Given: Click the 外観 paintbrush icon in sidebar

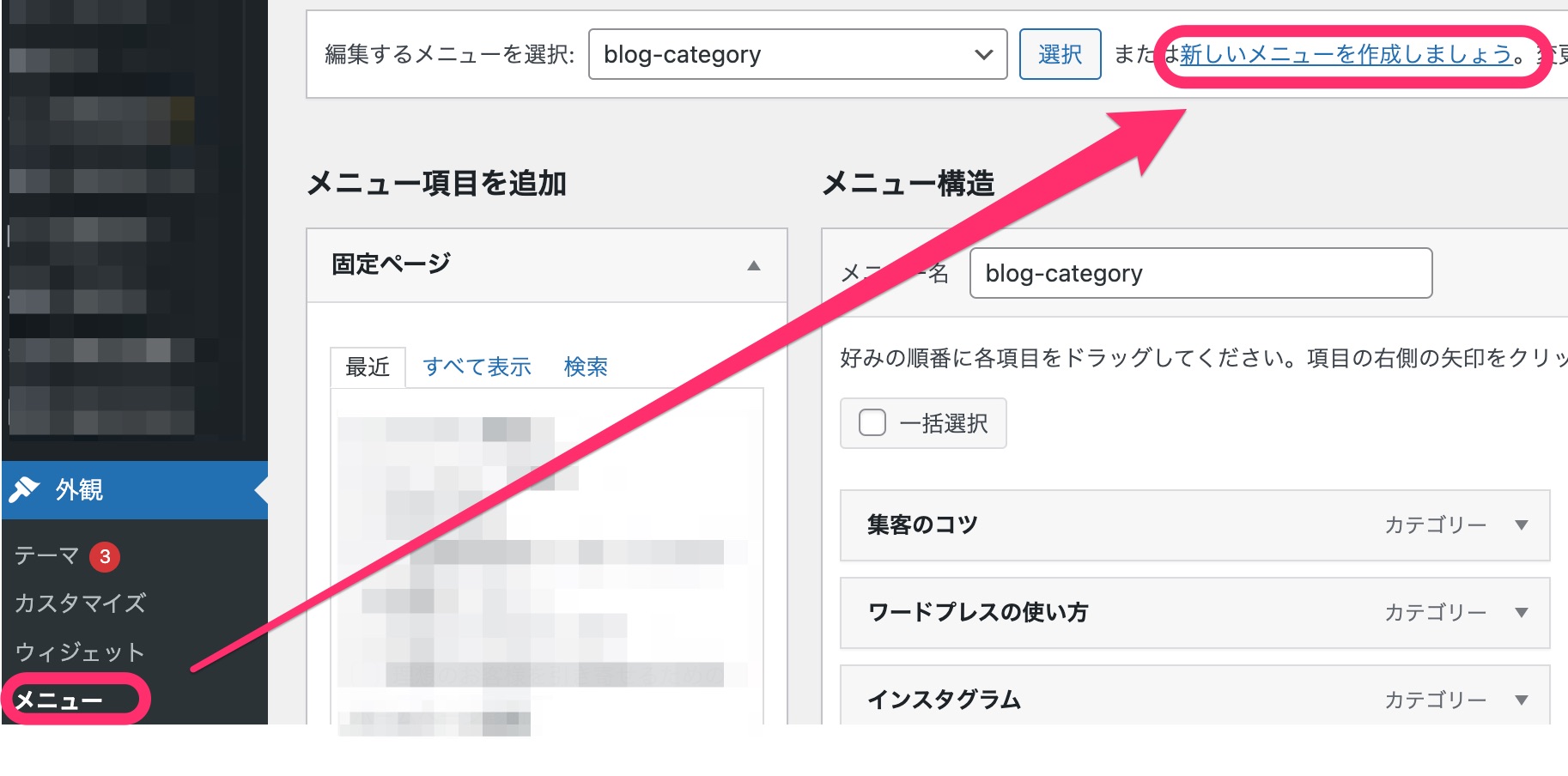Looking at the screenshot, I should [x=24, y=489].
